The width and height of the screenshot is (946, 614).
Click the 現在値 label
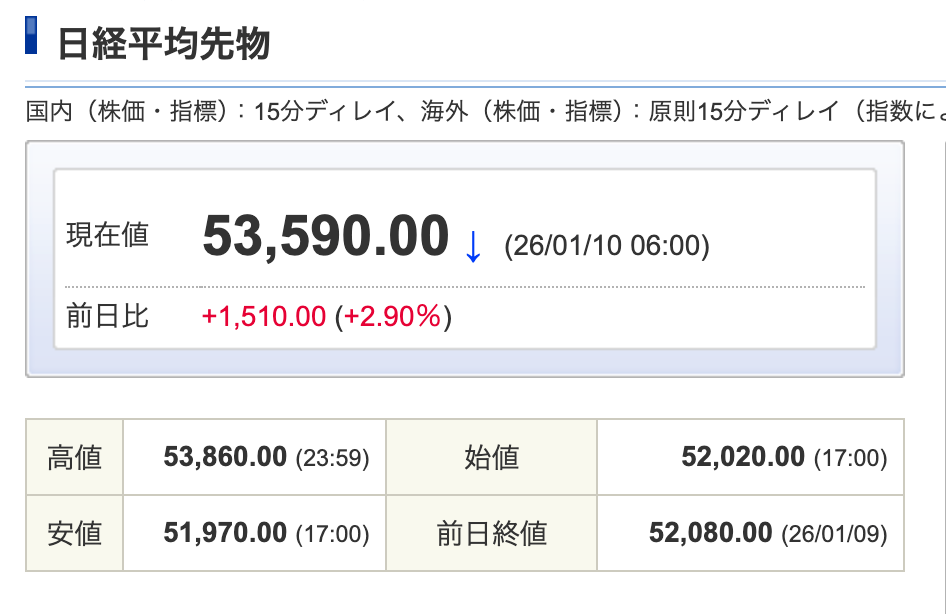tap(107, 236)
